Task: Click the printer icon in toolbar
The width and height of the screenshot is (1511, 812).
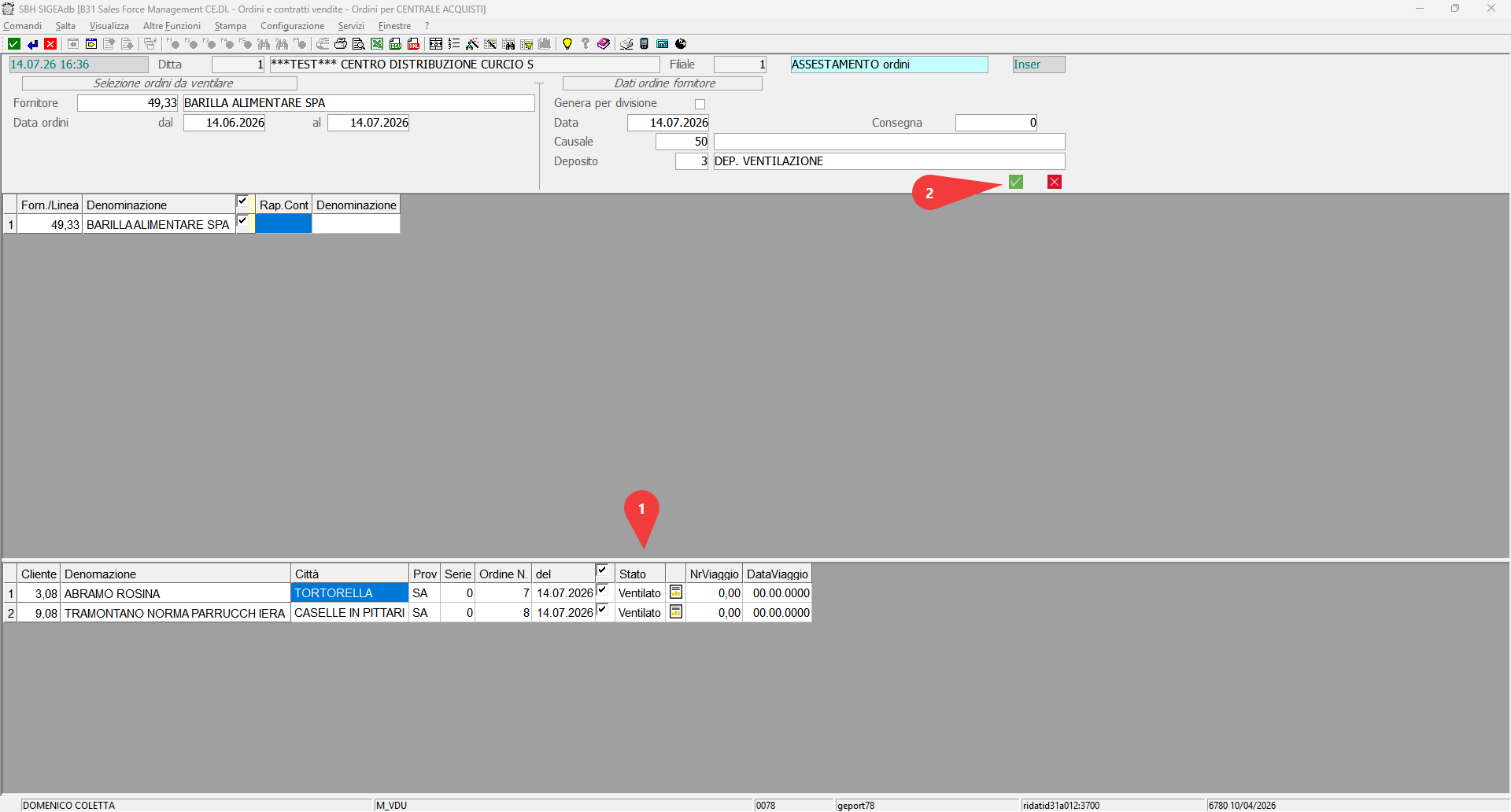Action: [341, 44]
